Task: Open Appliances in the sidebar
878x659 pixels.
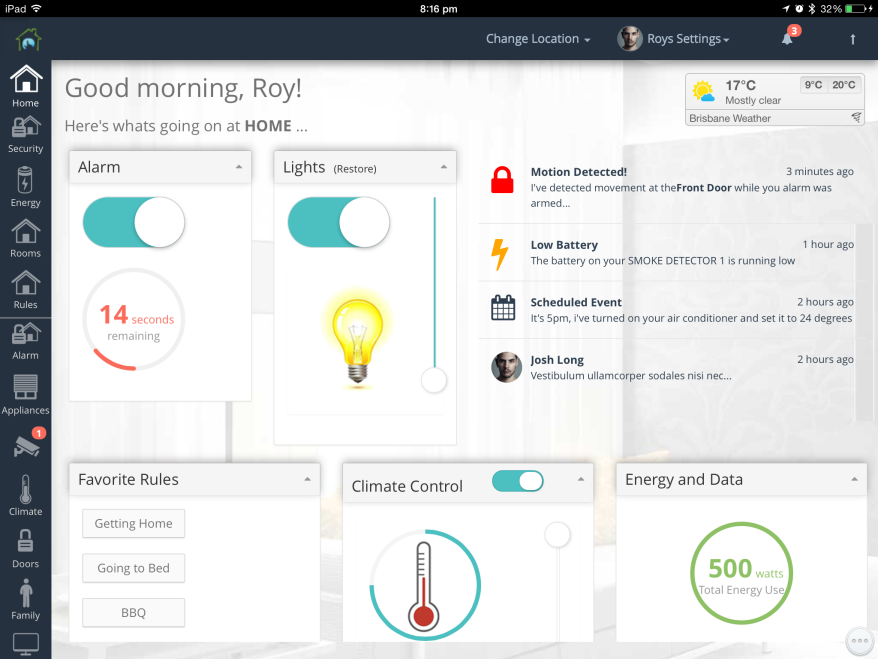Action: pos(26,395)
